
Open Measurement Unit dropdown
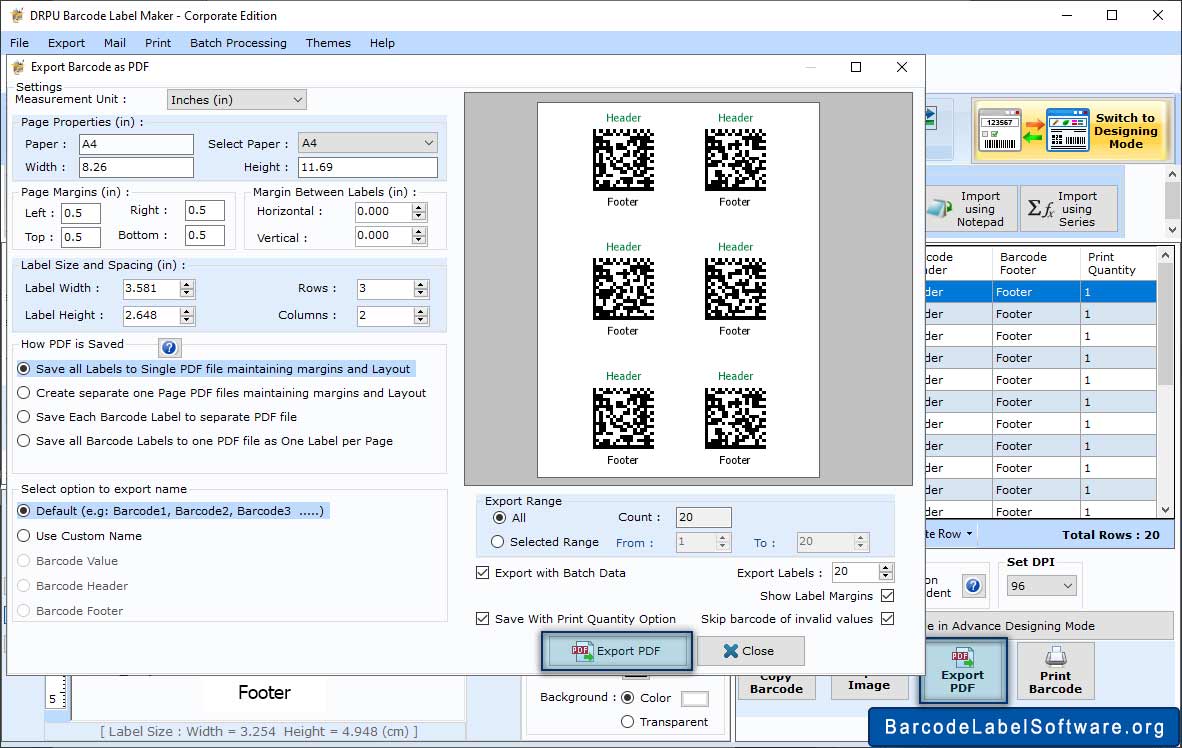point(237,100)
